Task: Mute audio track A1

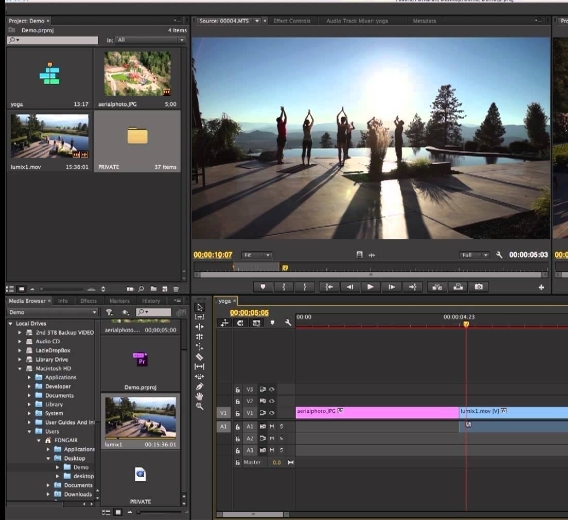Action: [x=272, y=427]
